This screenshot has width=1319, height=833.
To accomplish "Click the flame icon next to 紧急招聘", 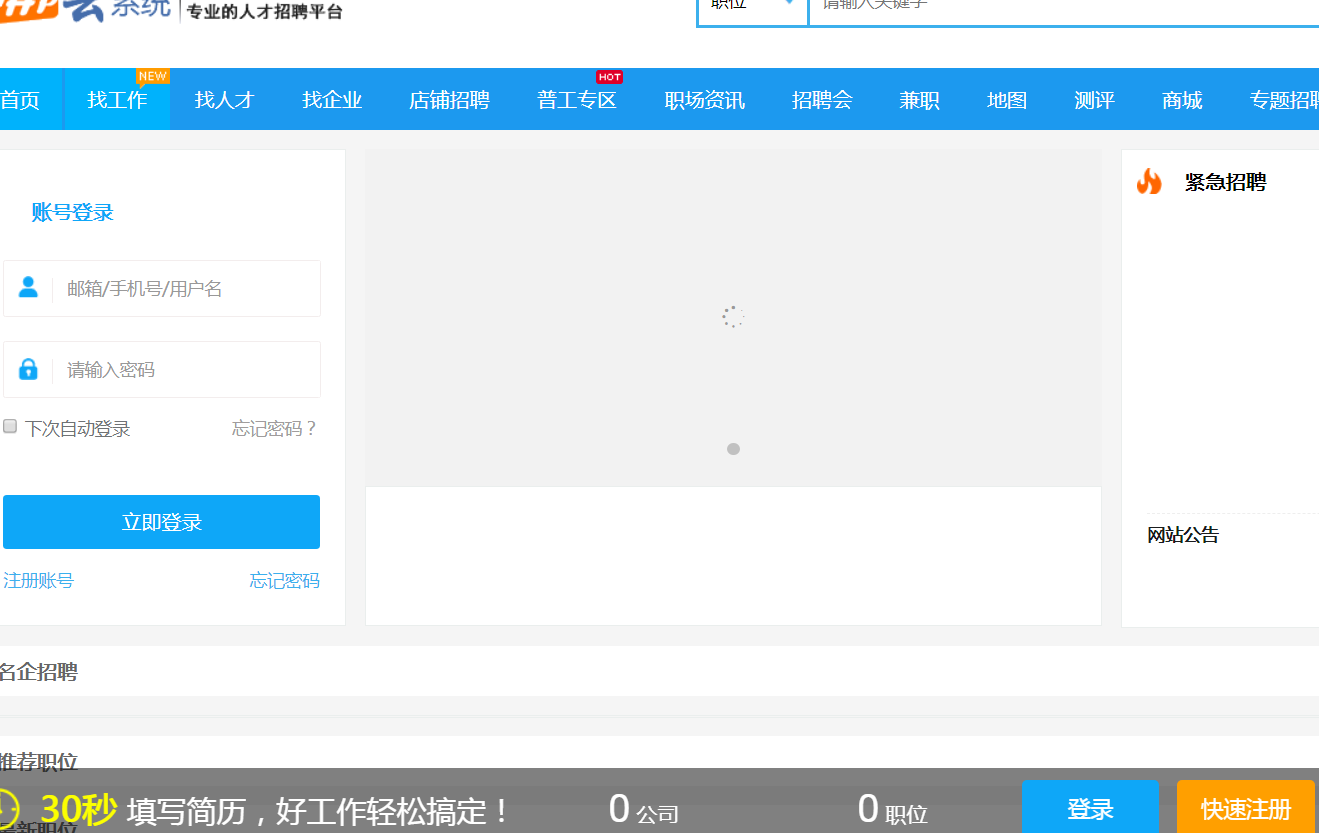I will [1148, 182].
